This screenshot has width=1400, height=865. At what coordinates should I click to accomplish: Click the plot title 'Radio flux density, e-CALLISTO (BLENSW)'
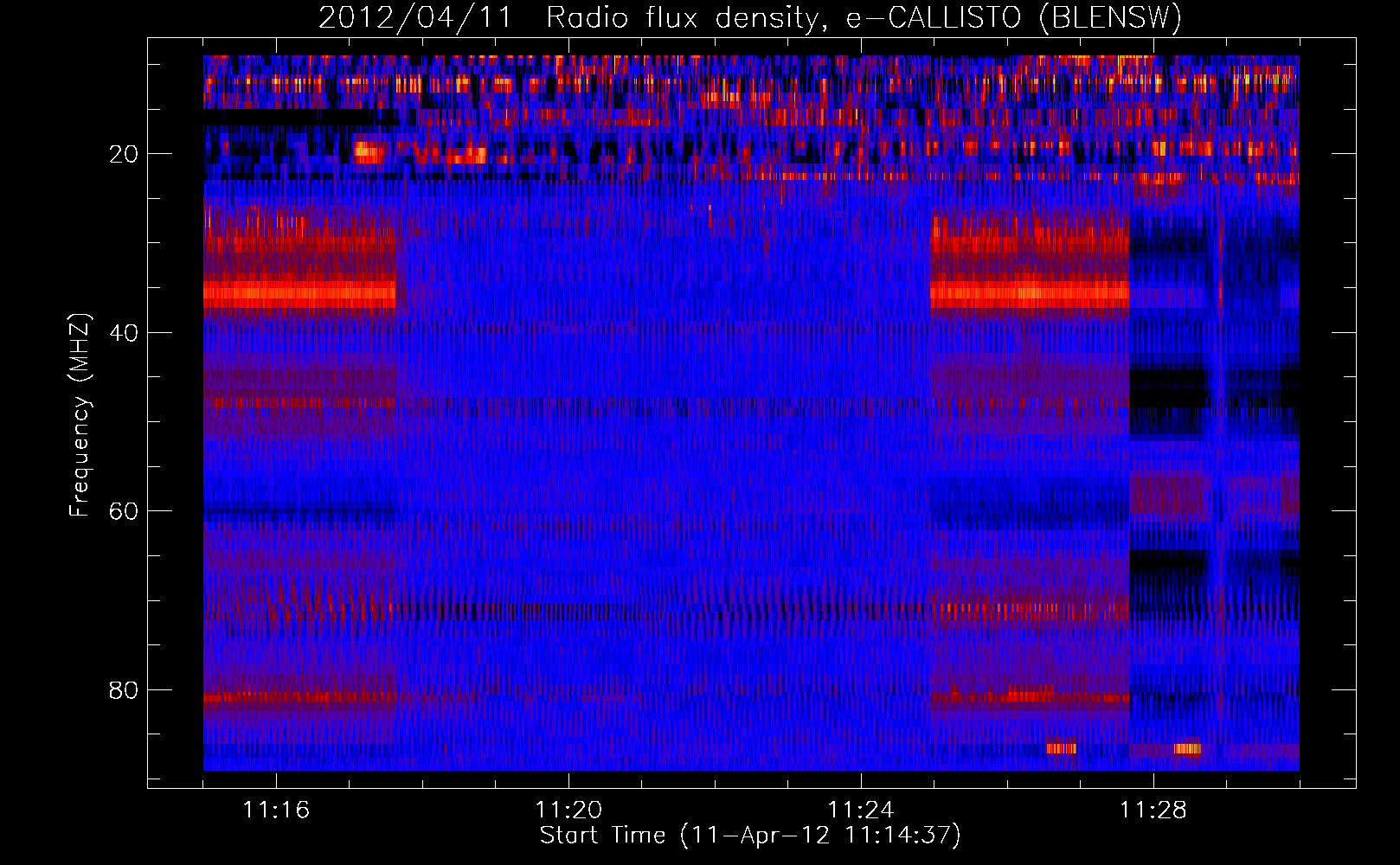coord(864,17)
